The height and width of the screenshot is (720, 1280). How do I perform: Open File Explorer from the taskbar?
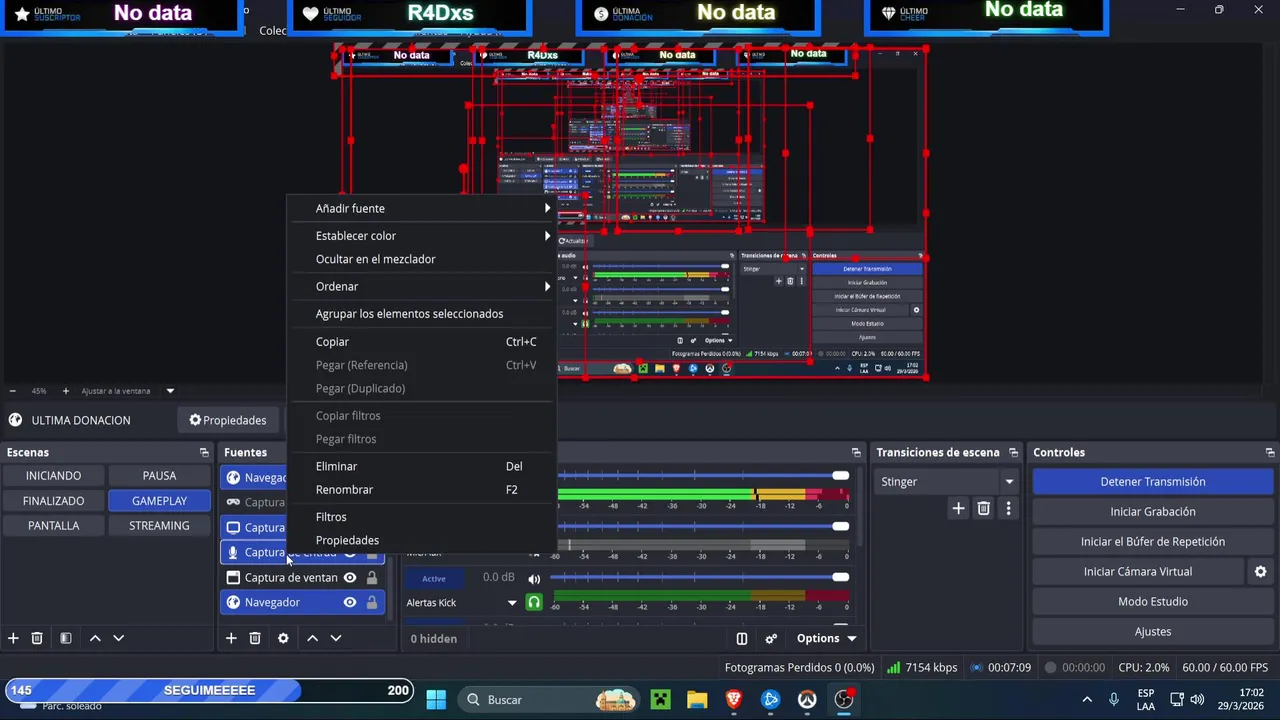[x=697, y=699]
